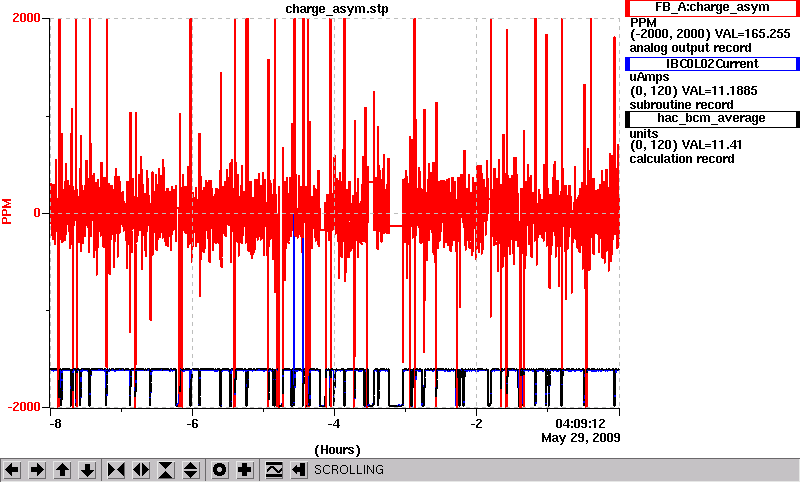Select the IBC0L02Current curve legend
The width and height of the screenshot is (800, 482).
pyautogui.click(x=712, y=64)
